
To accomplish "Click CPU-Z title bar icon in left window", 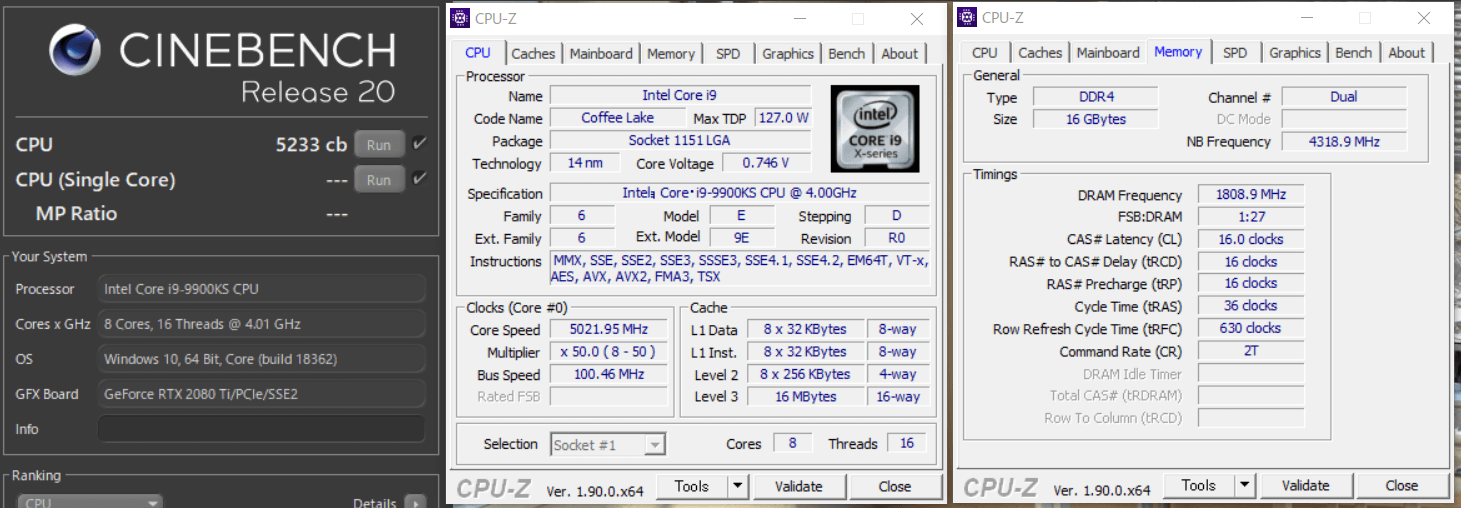I will 459,18.
